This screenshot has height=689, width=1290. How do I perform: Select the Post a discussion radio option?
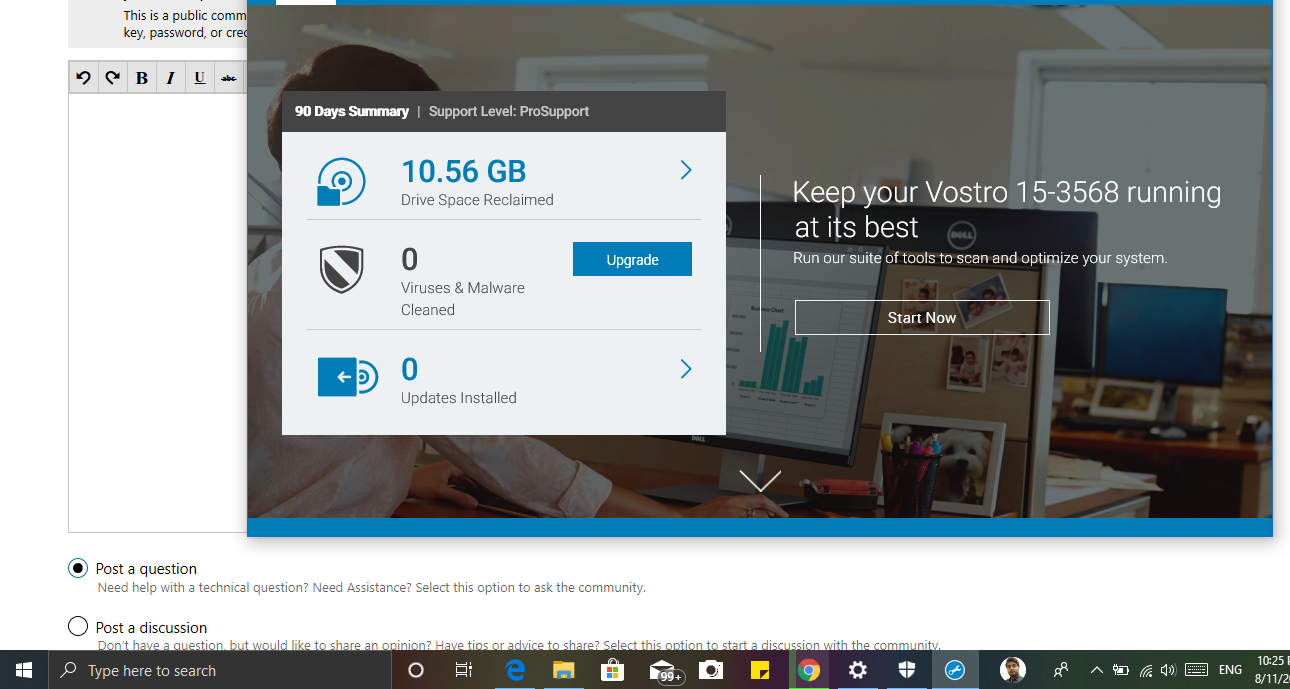click(x=78, y=626)
